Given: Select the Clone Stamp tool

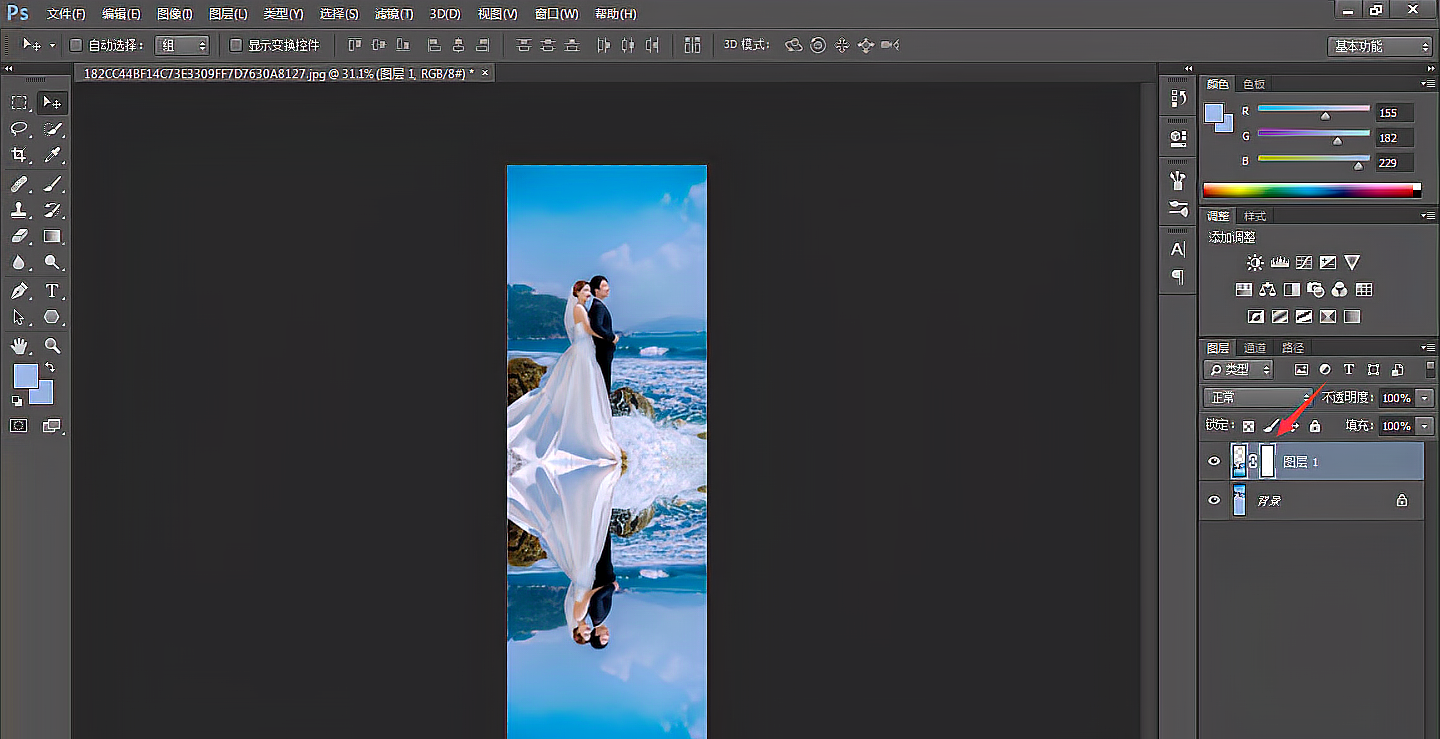Looking at the screenshot, I should pyautogui.click(x=19, y=210).
